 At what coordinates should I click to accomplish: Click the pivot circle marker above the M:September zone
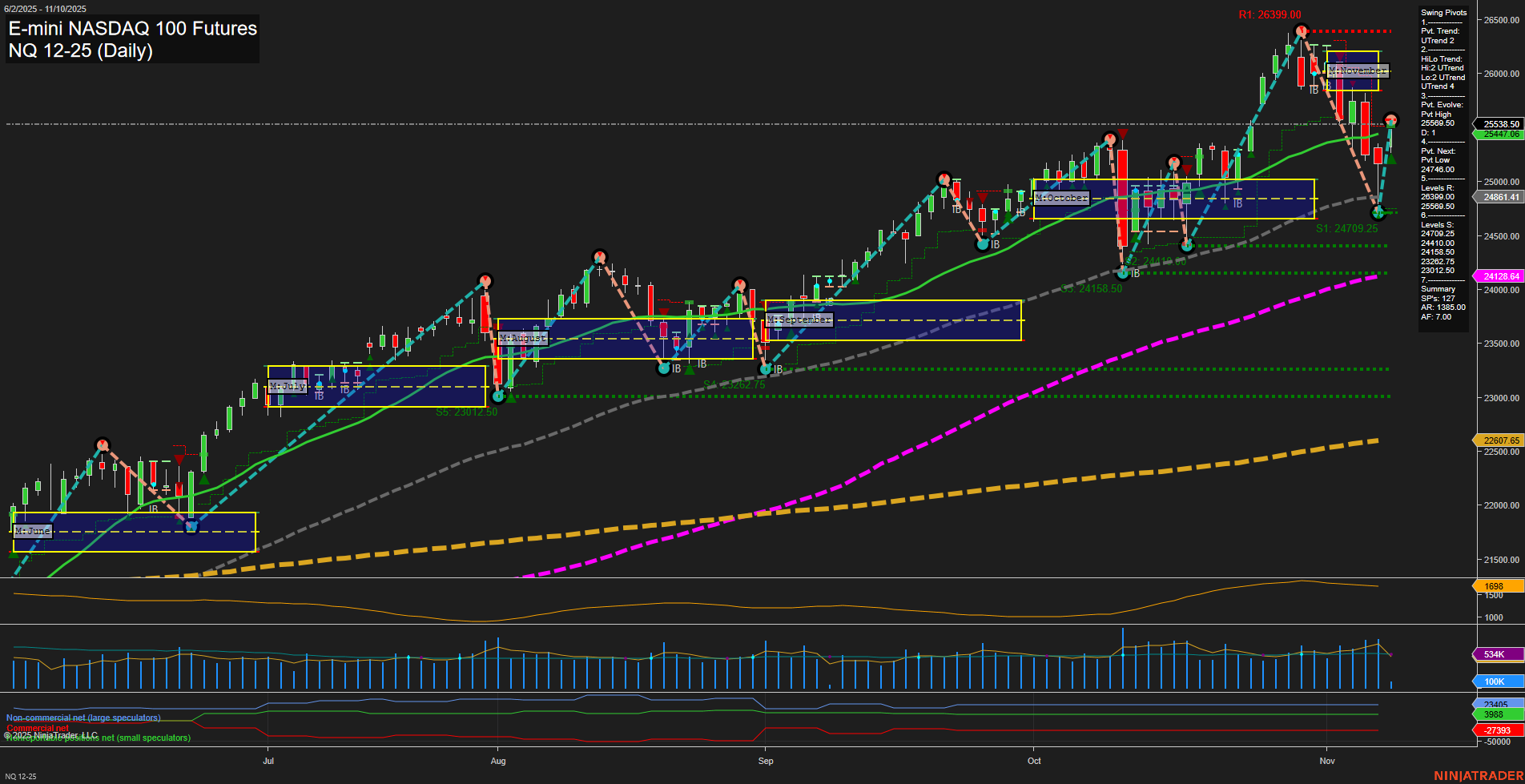(x=739, y=283)
